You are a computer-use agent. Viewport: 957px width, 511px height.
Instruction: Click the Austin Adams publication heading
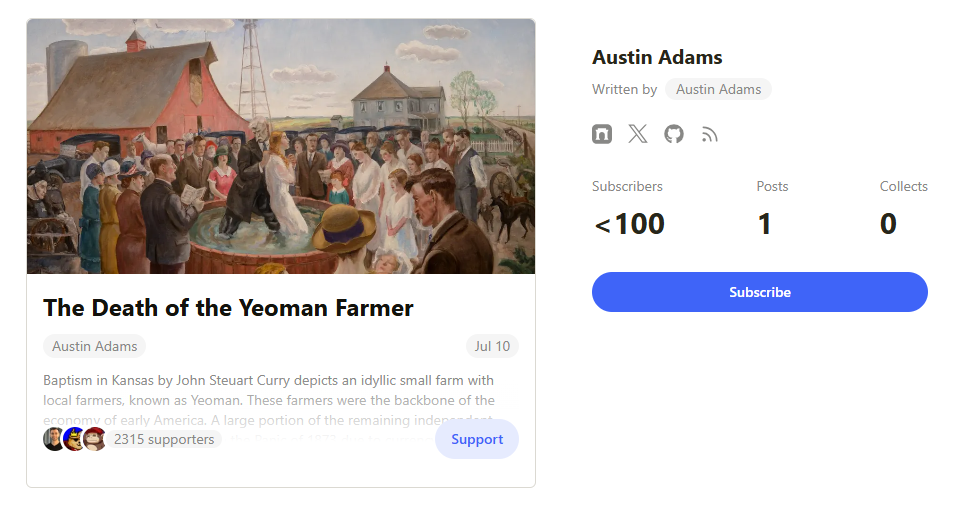[657, 57]
